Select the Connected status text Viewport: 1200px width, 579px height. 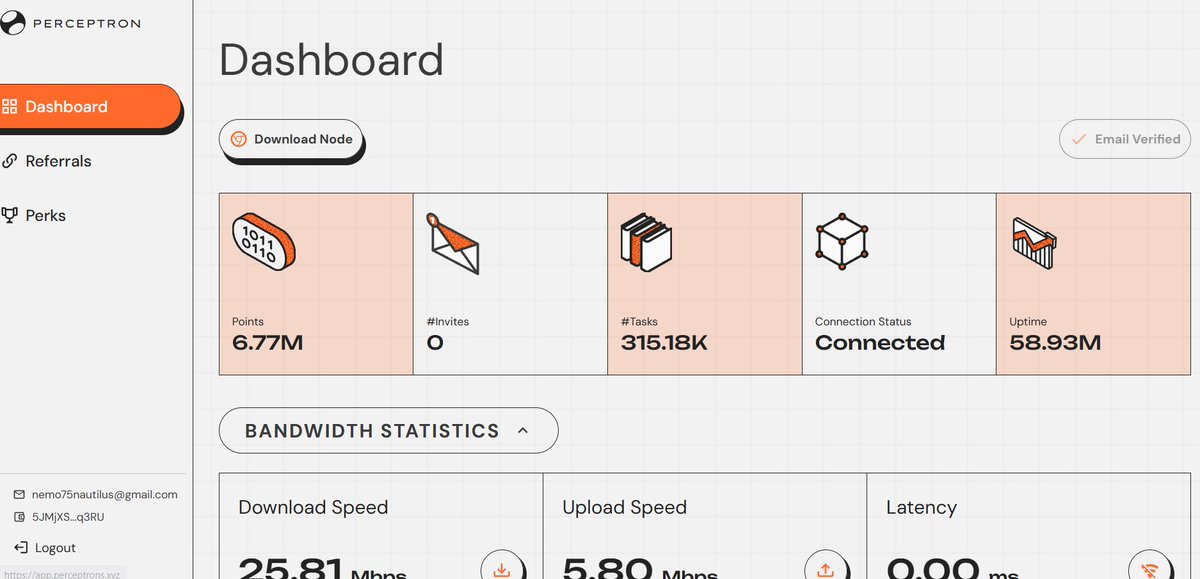pyautogui.click(x=880, y=343)
